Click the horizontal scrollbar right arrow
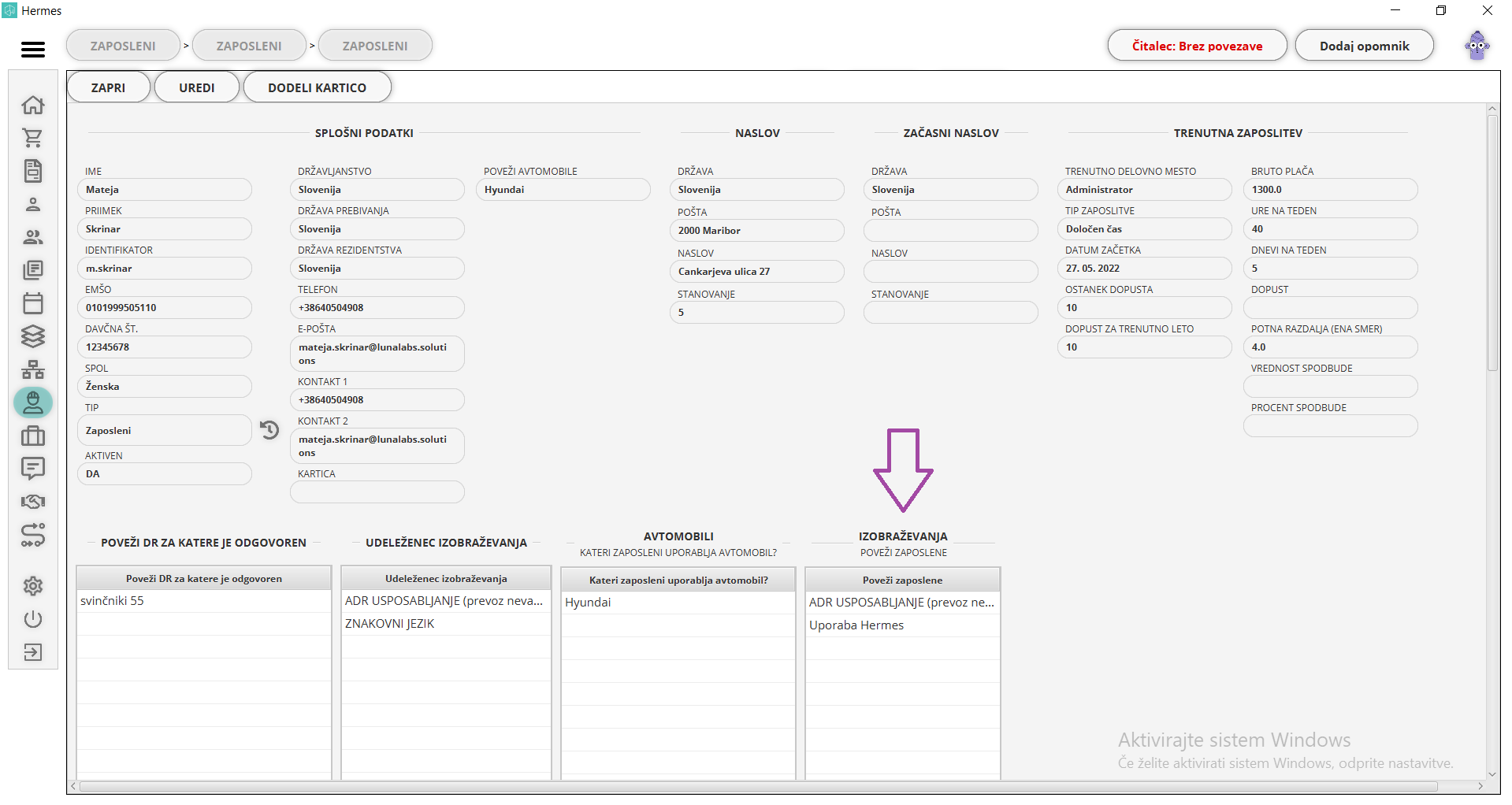This screenshot has height=805, width=1512. point(1480,786)
